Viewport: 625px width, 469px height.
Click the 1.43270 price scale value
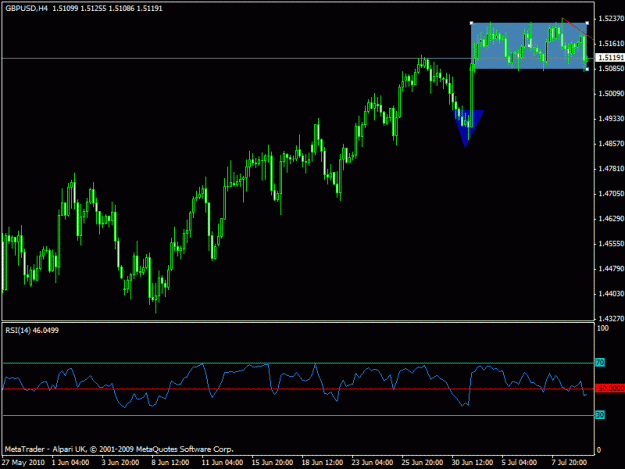point(611,318)
